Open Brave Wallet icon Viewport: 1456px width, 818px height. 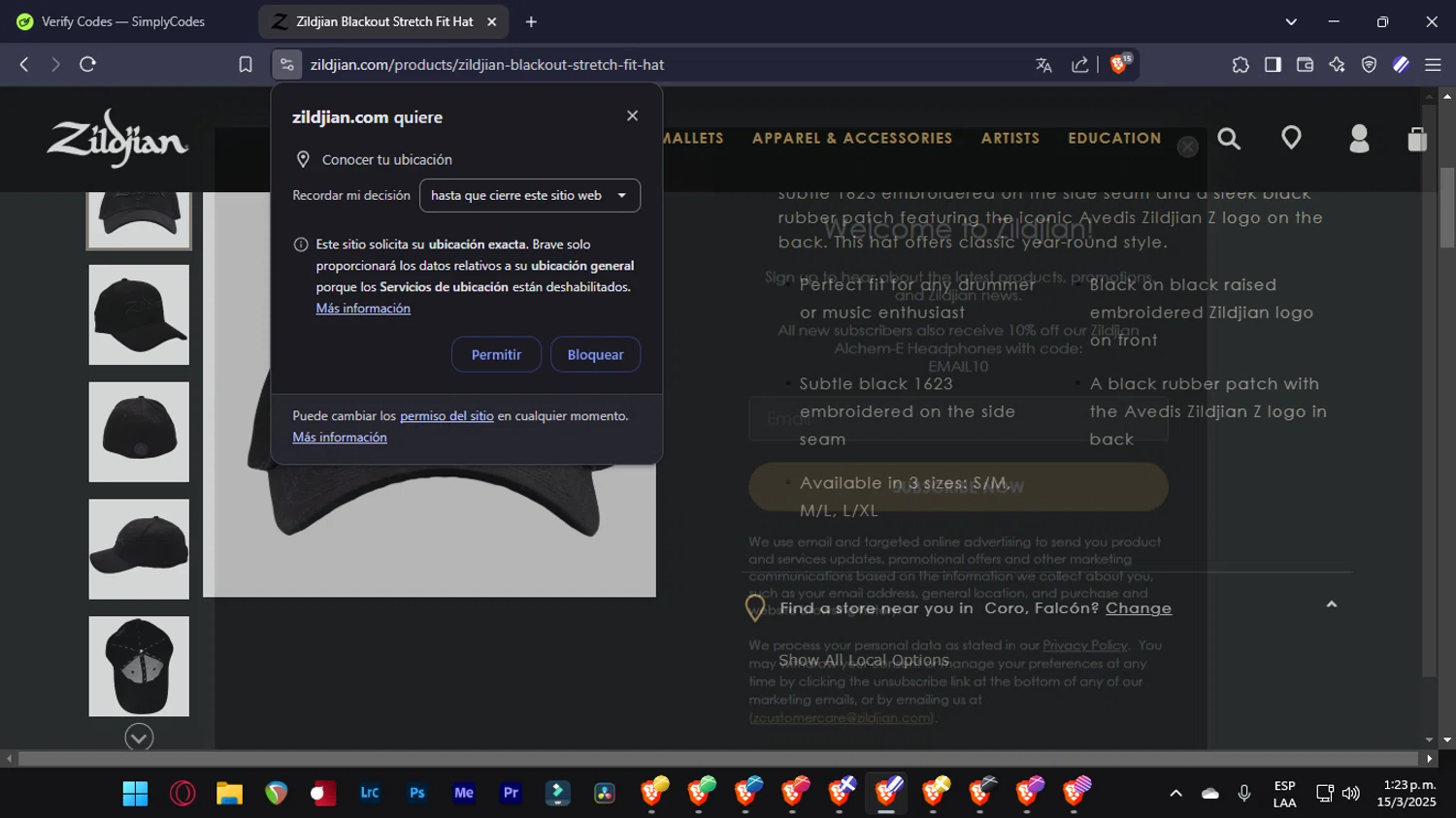1305,64
